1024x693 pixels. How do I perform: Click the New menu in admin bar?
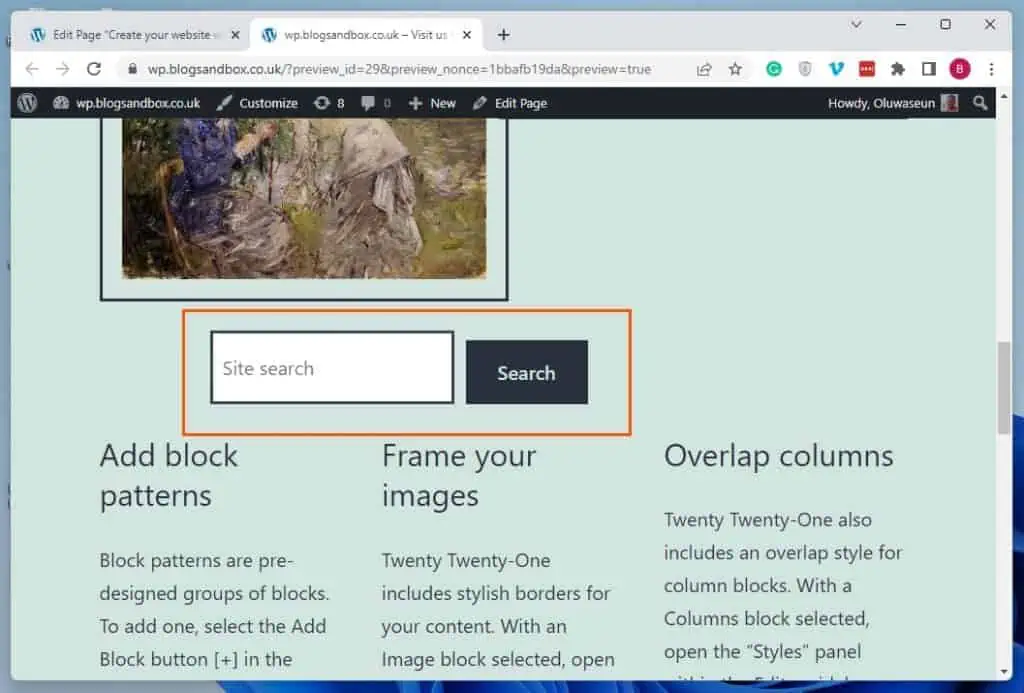pos(433,103)
